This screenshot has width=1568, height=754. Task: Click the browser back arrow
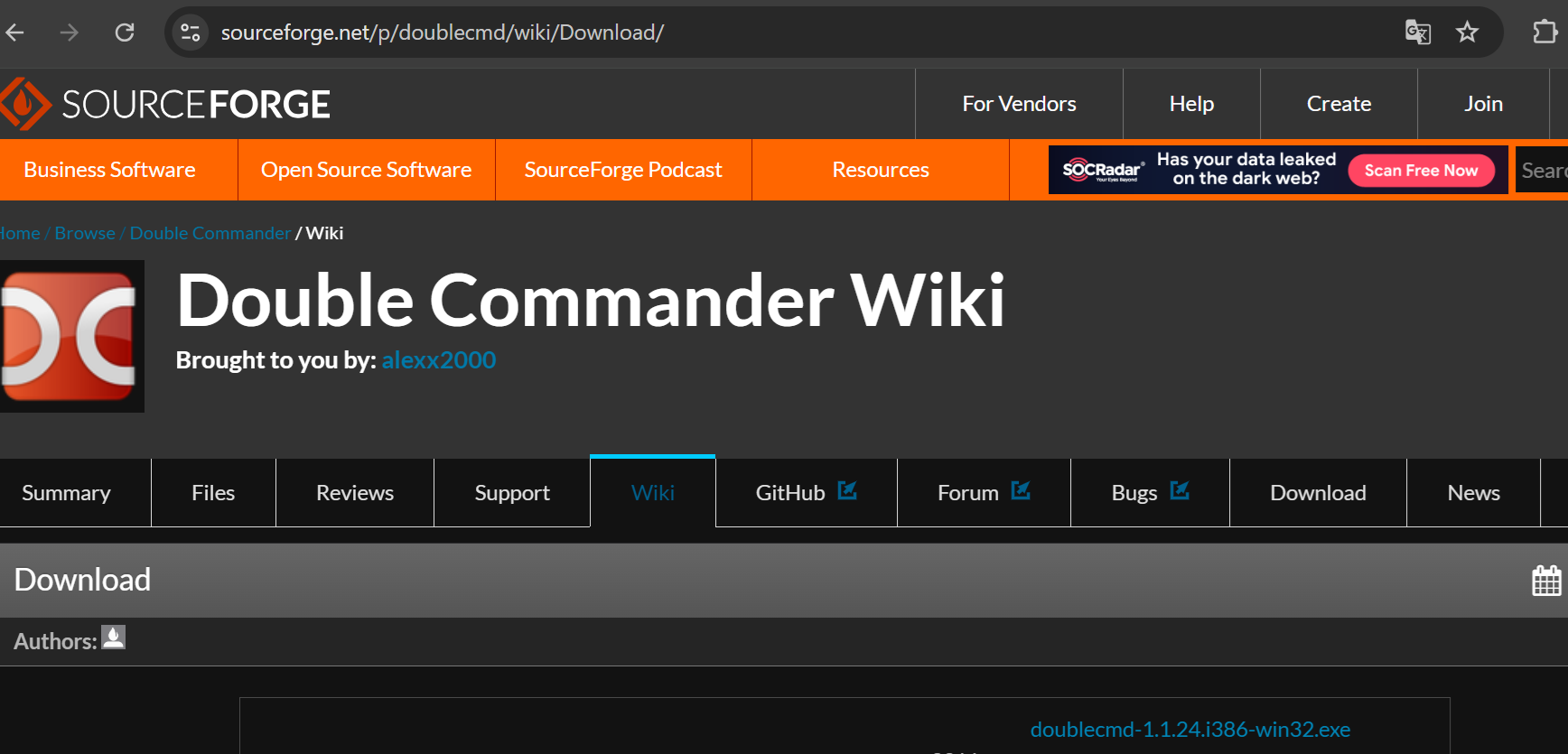pyautogui.click(x=14, y=33)
